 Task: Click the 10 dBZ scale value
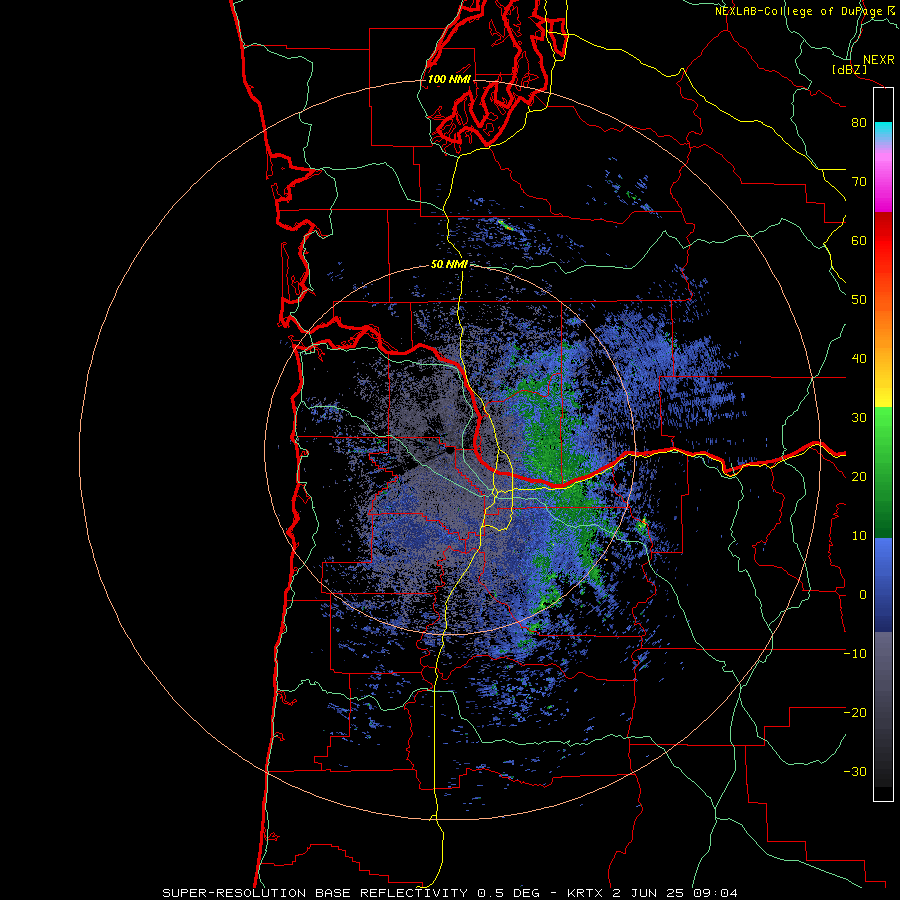tap(859, 536)
